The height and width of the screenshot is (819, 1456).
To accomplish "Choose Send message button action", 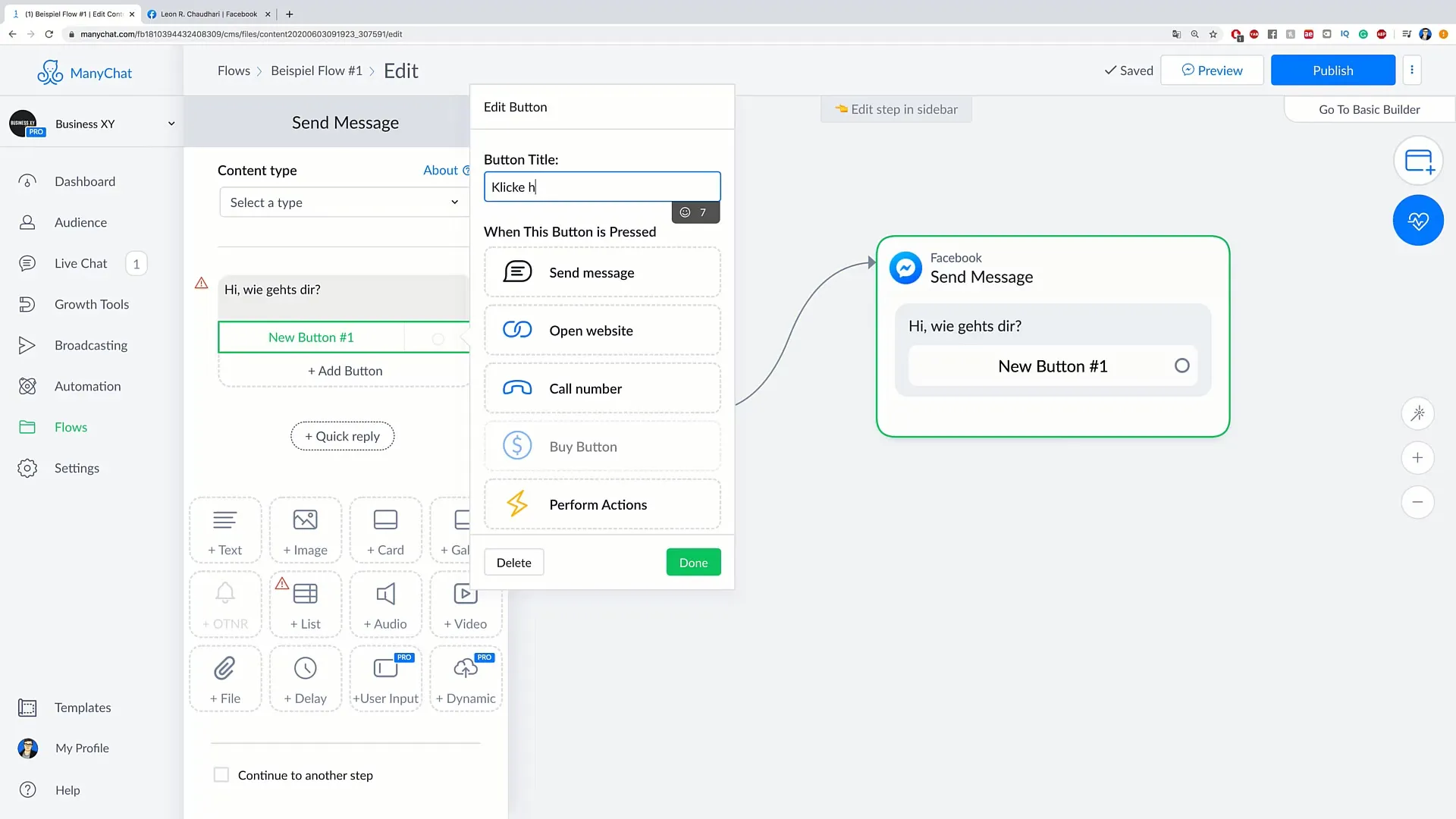I will [602, 272].
